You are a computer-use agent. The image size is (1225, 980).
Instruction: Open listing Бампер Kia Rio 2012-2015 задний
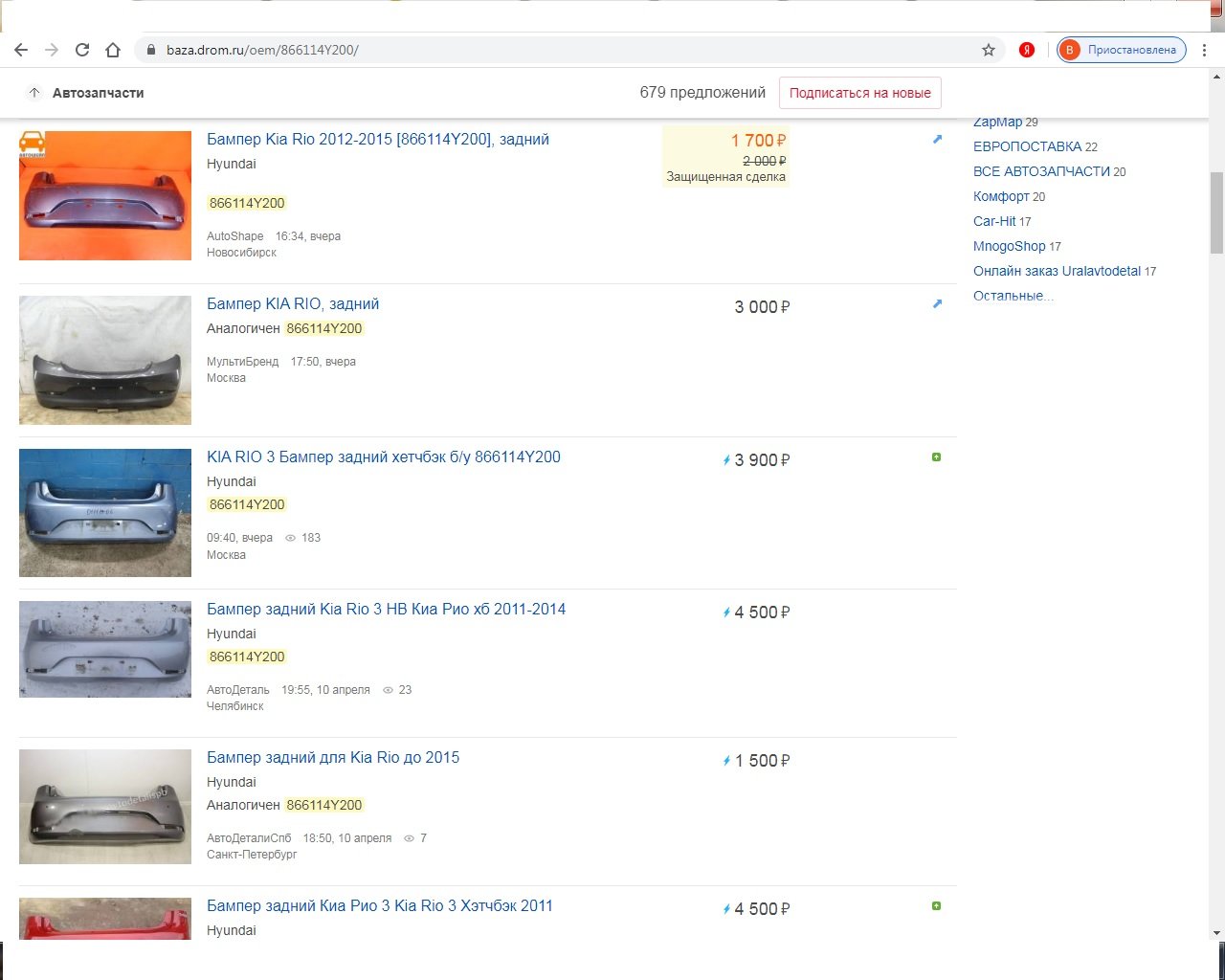click(x=378, y=140)
